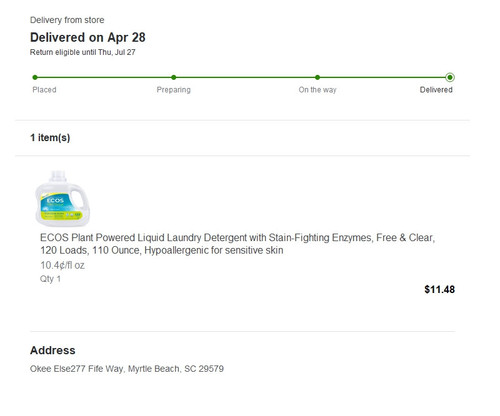Click the Delivered circle marker
Image resolution: width=500 pixels, height=416 pixels.
tap(450, 77)
